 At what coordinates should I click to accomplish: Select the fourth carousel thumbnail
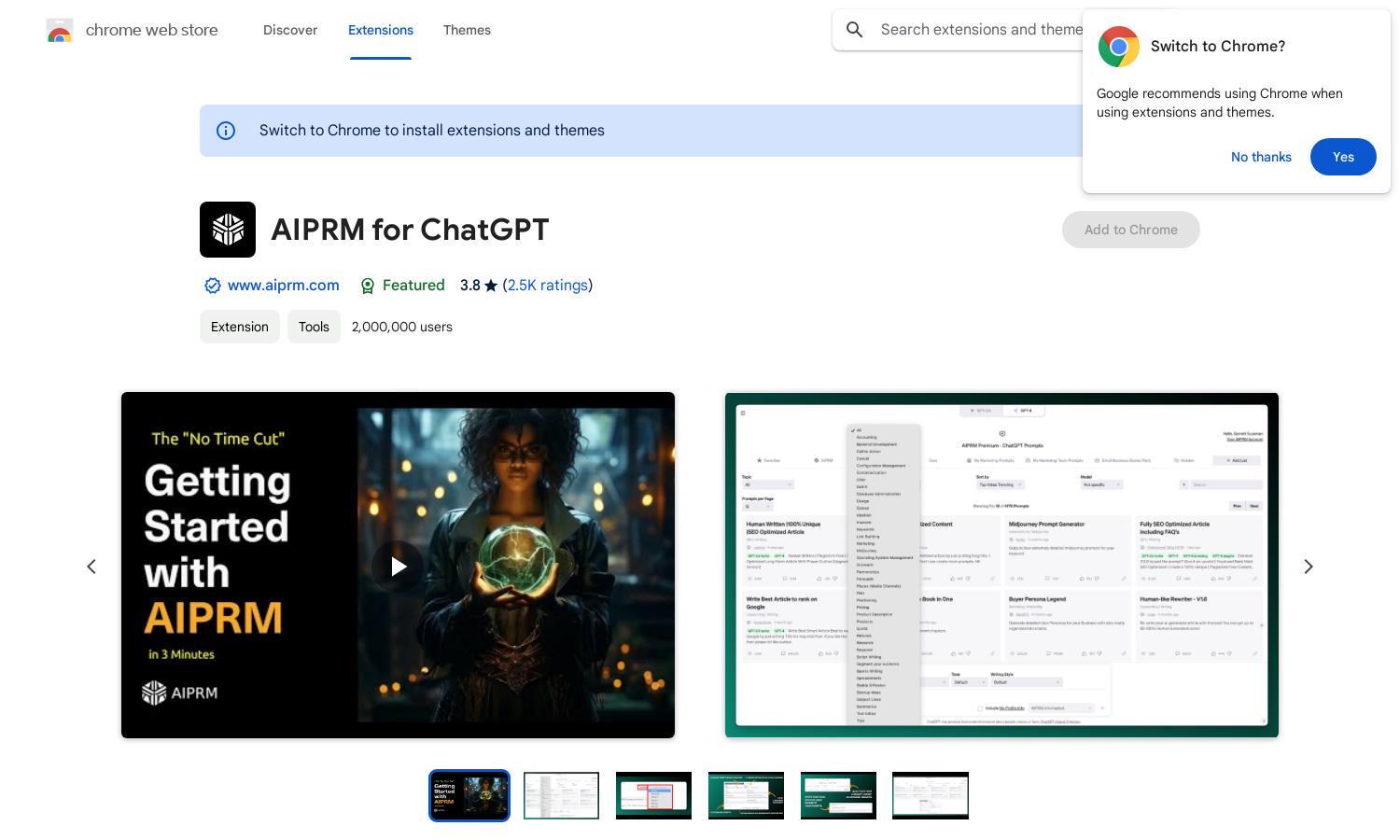click(x=746, y=795)
